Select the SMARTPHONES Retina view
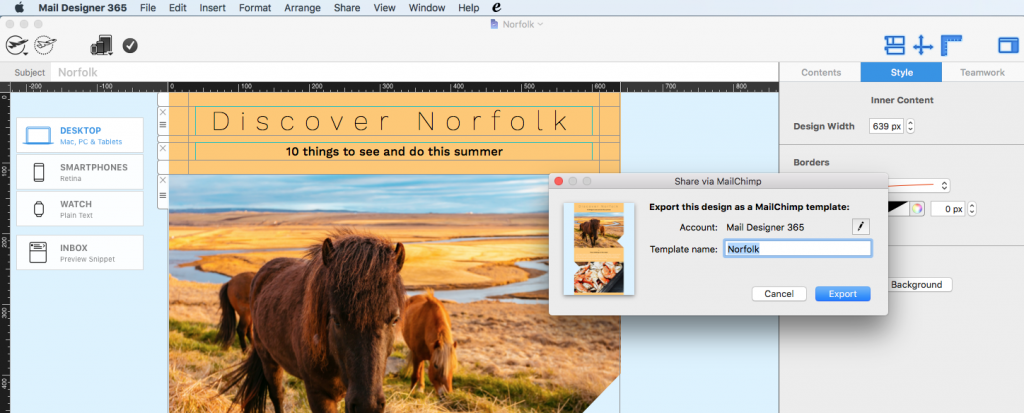Image resolution: width=1024 pixels, height=413 pixels. [80, 172]
